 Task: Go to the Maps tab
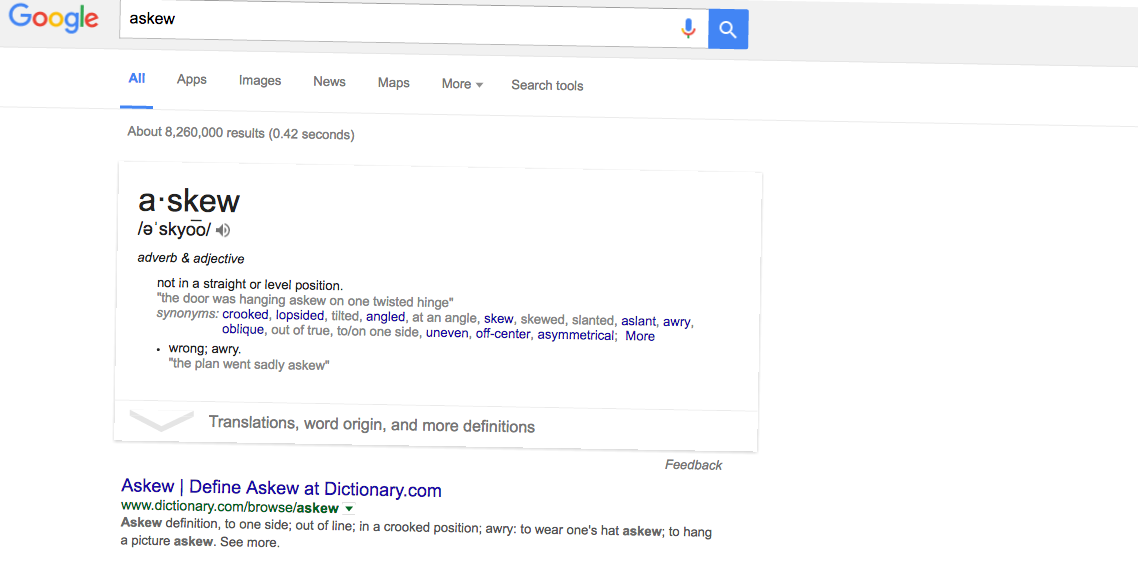coord(393,83)
